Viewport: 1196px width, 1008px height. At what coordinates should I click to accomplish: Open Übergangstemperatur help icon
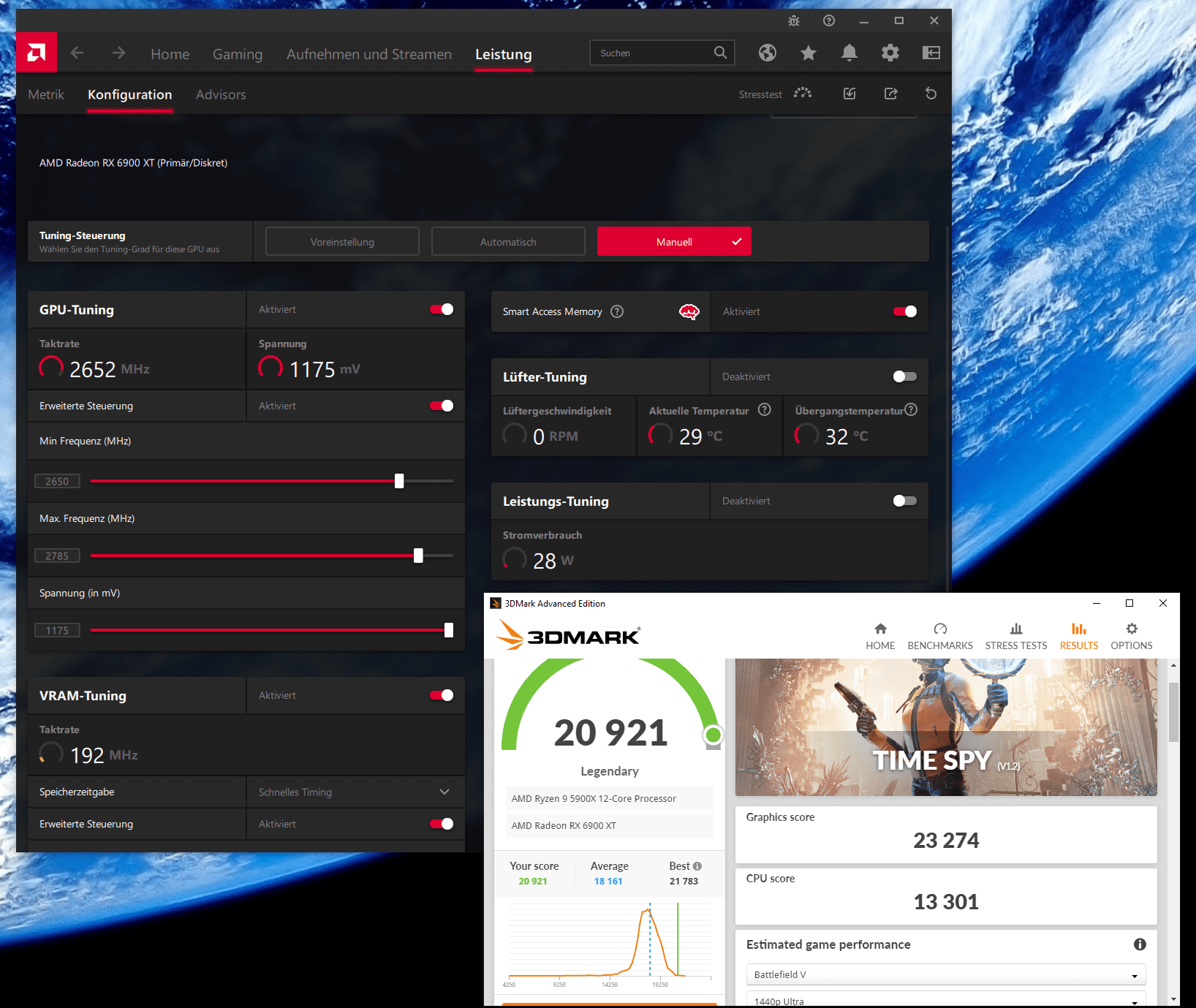pyautogui.click(x=911, y=410)
